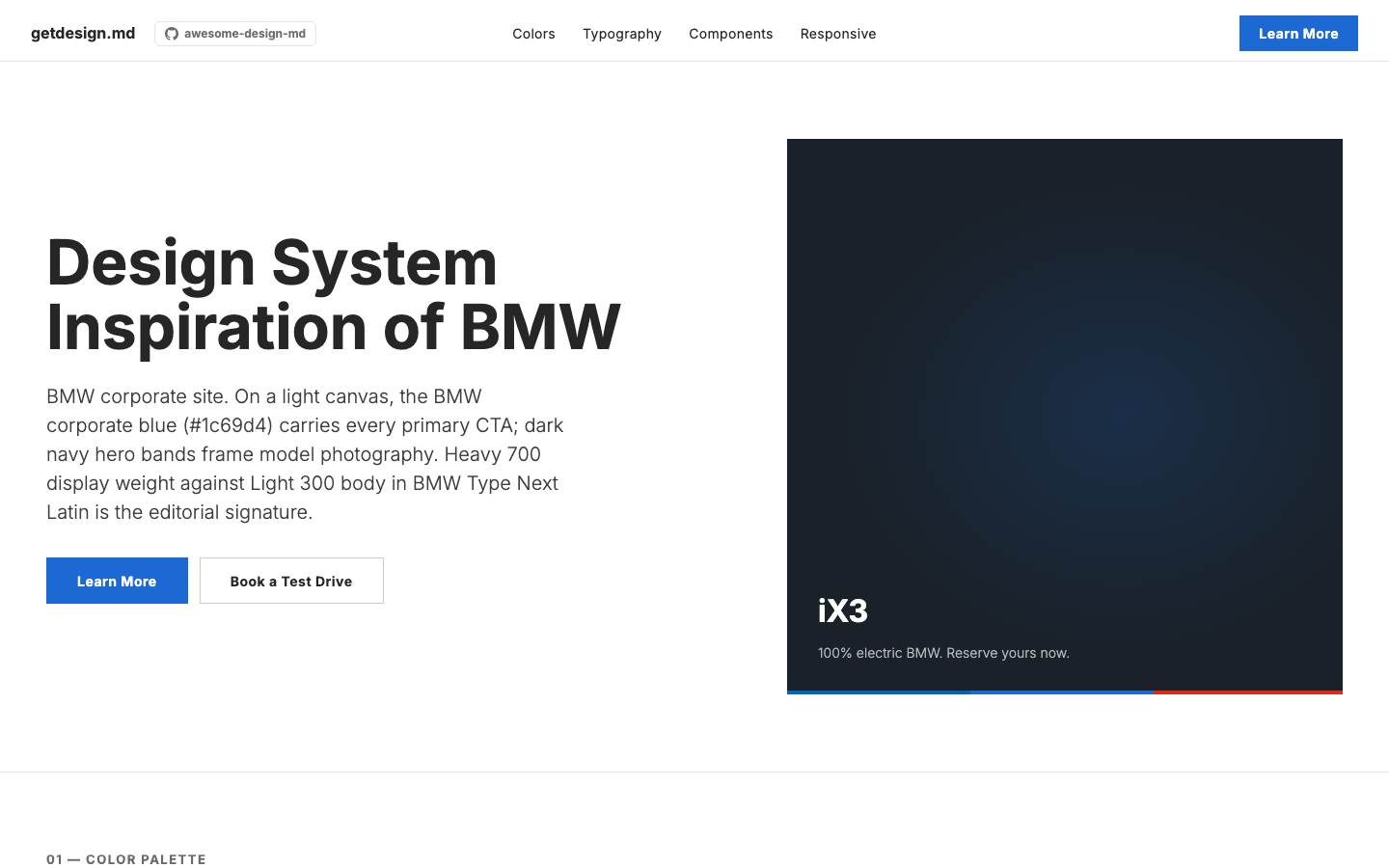Select the red segment of the accent bar
This screenshot has height=868, width=1389.
[1244, 692]
